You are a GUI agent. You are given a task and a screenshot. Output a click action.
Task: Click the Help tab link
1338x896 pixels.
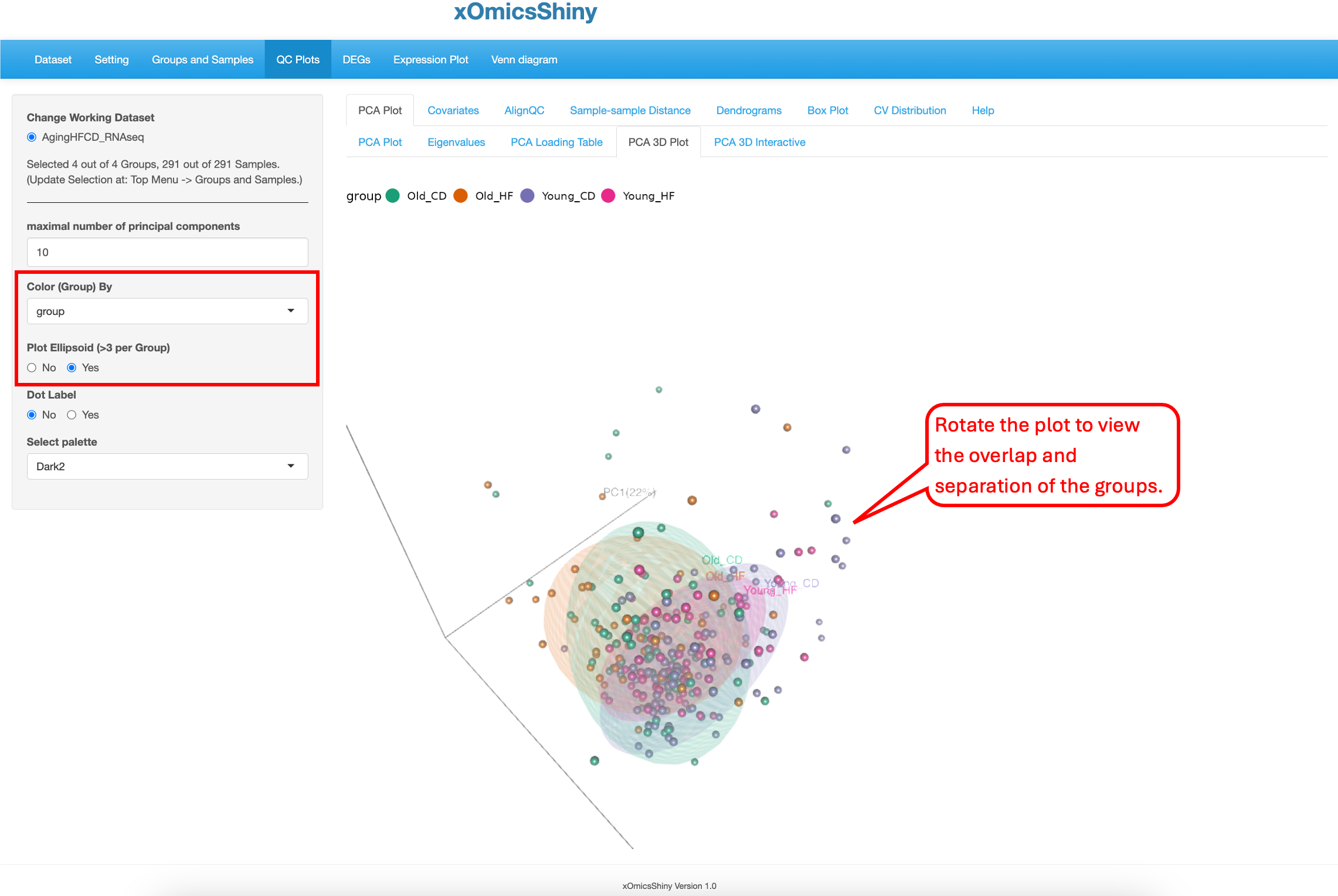(x=983, y=110)
